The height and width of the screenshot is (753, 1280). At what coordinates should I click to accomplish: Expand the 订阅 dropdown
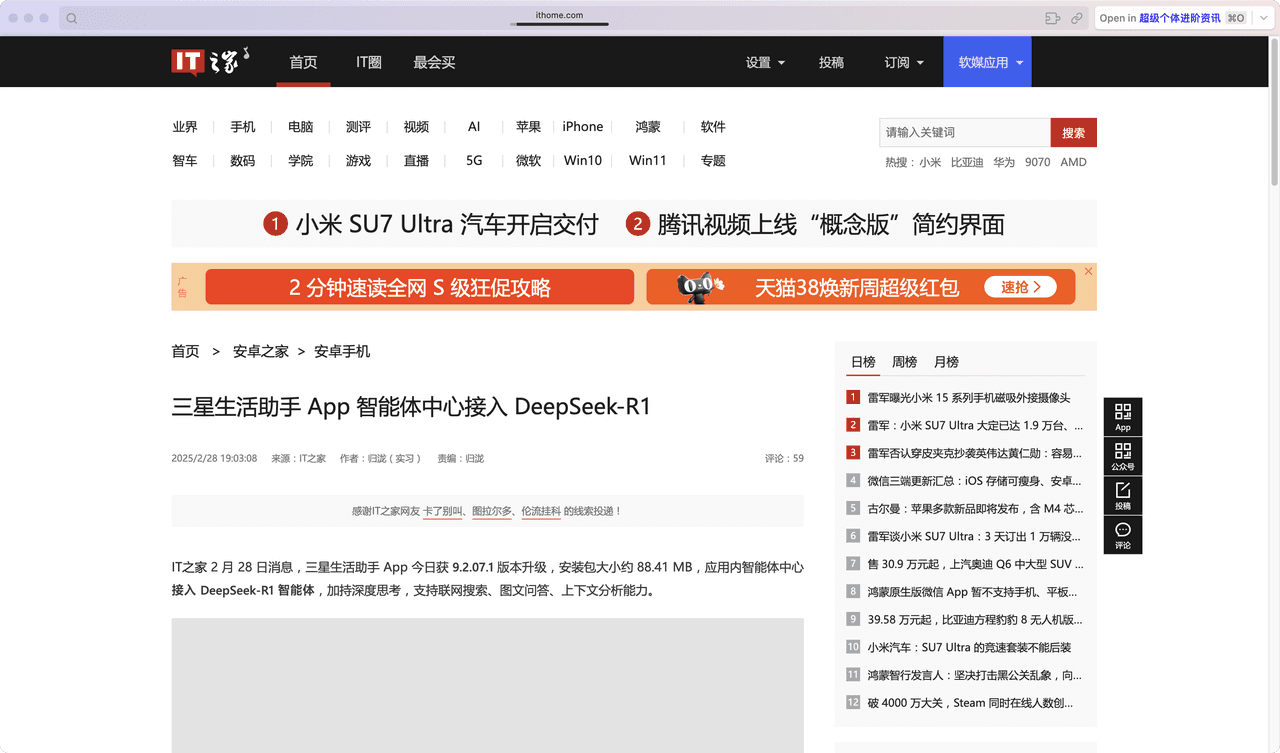[904, 62]
